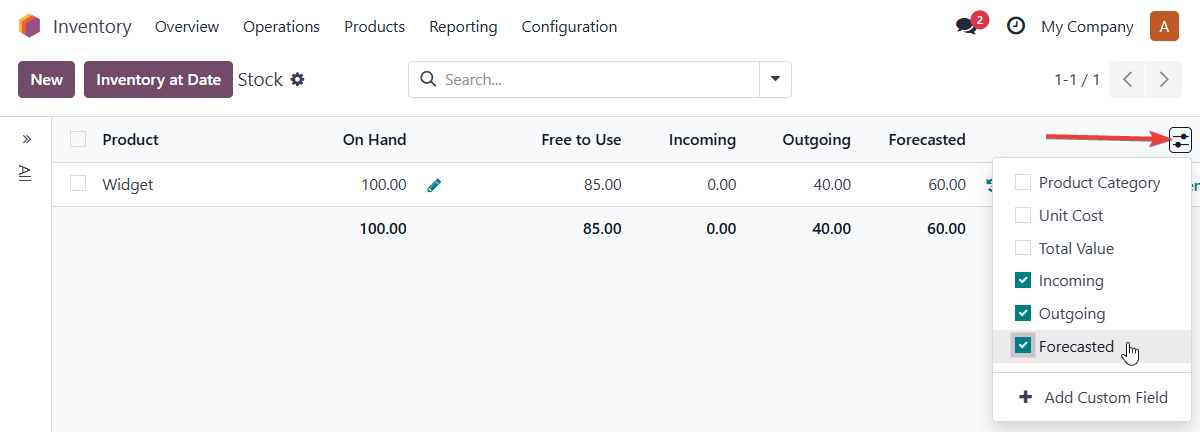Click the Inventory at Date button
This screenshot has width=1200, height=432.
point(158,80)
